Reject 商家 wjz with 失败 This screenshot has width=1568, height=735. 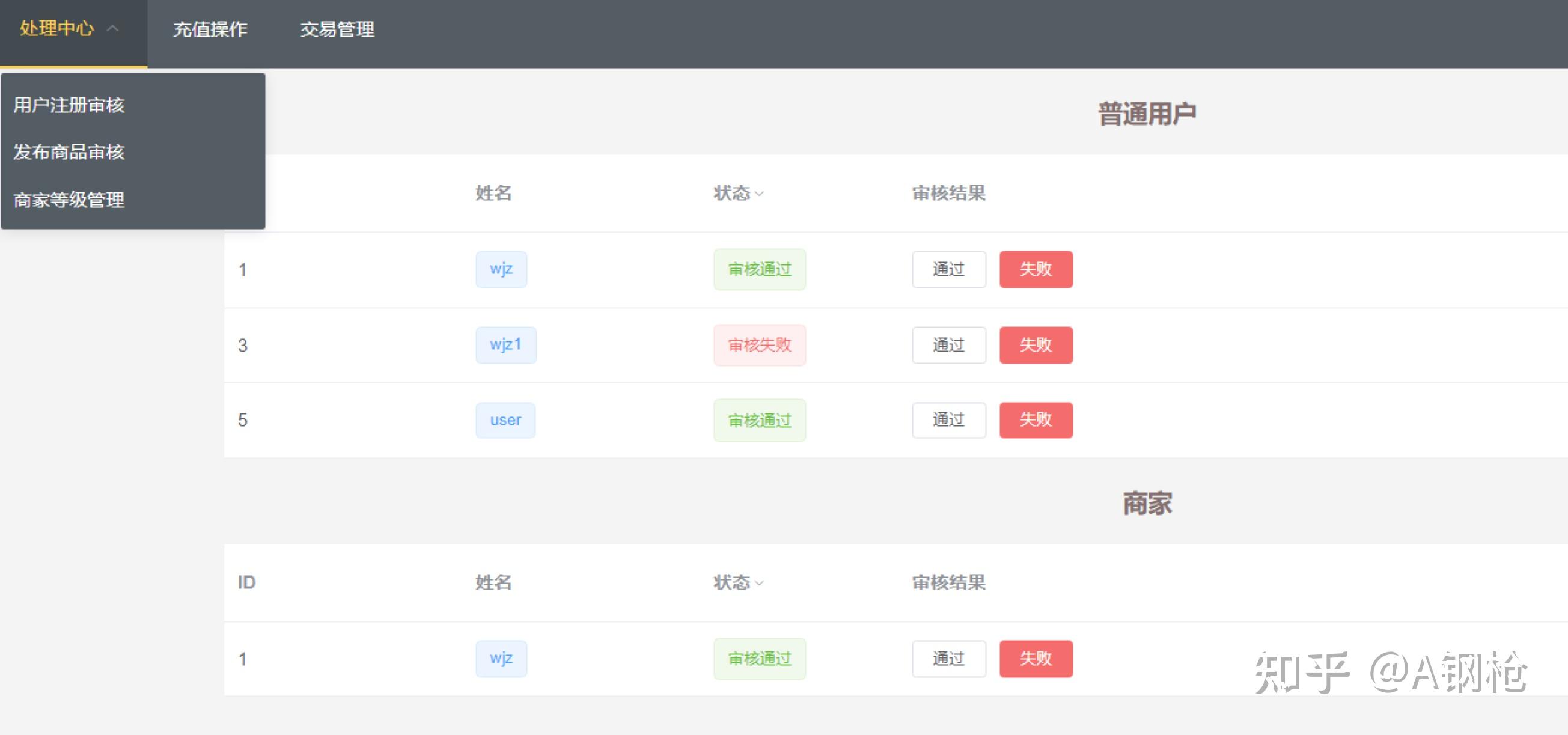point(1036,658)
